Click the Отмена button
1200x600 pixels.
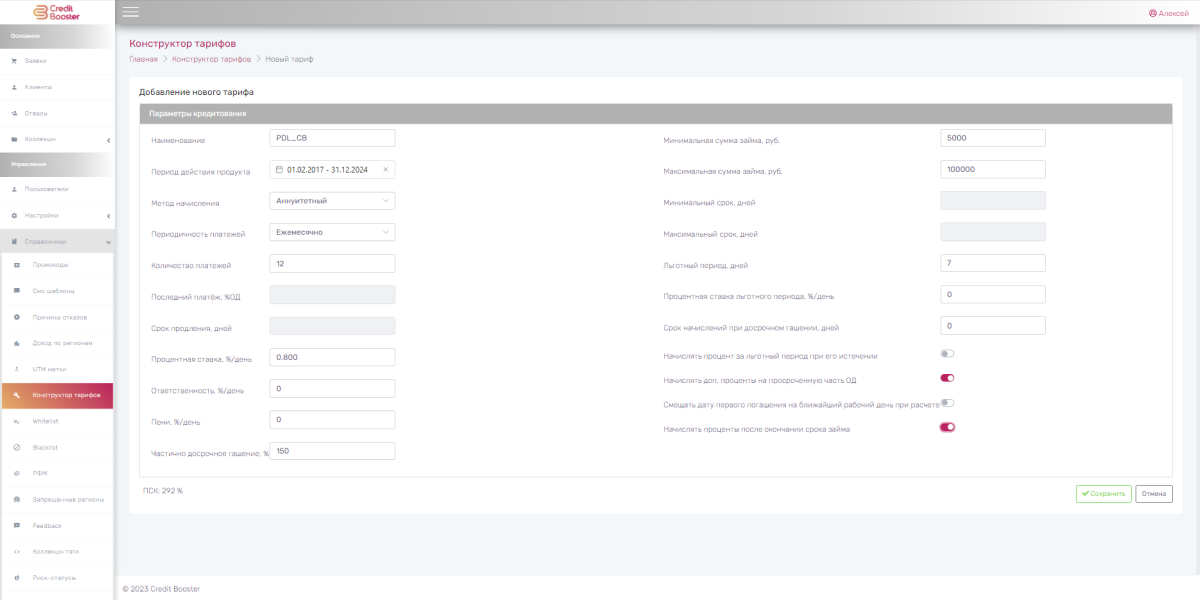point(1154,493)
